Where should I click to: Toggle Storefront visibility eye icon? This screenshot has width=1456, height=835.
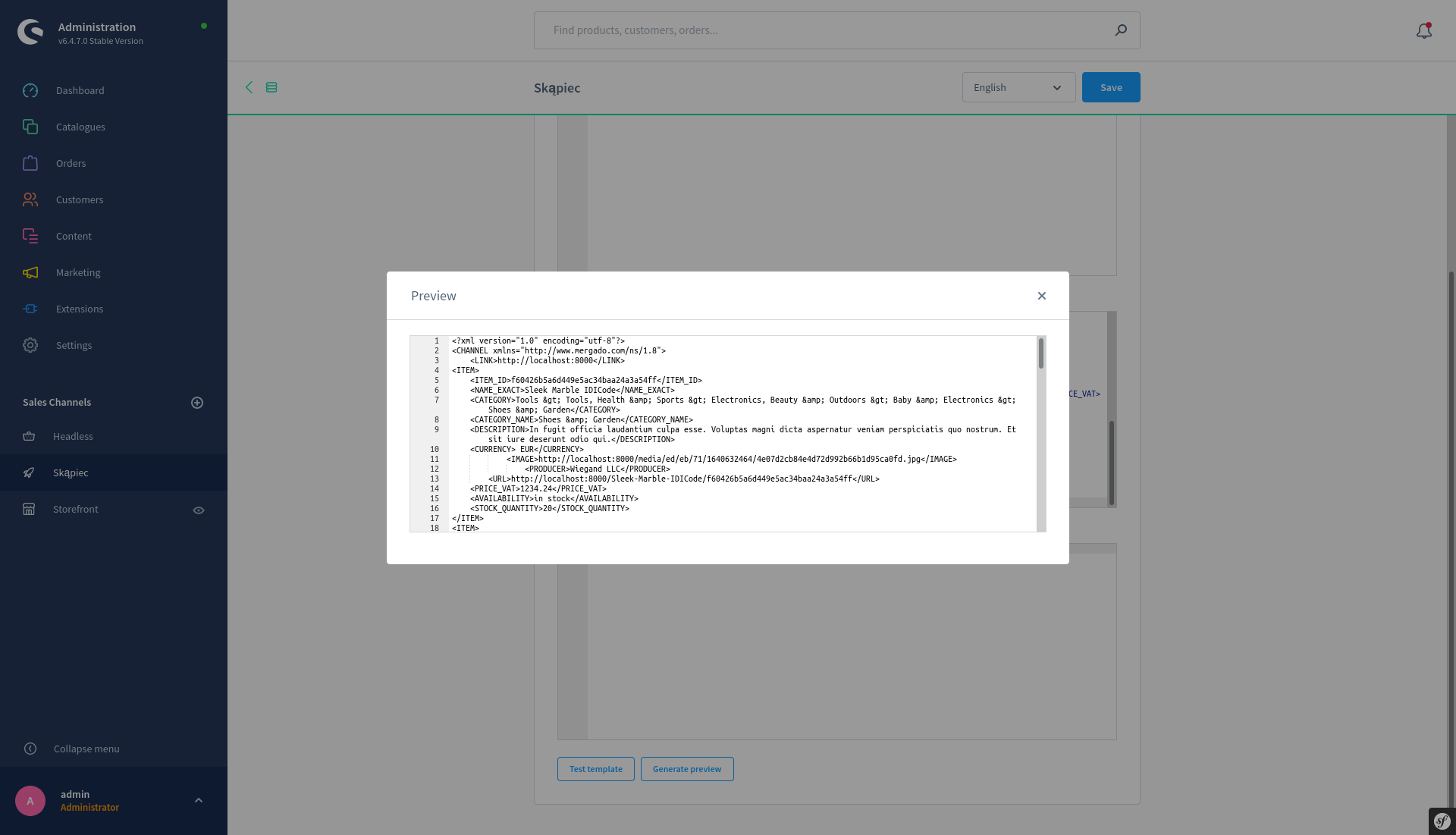pos(198,510)
